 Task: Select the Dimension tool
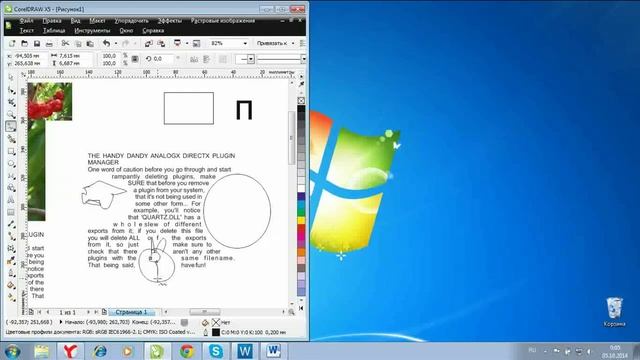coord(11,224)
